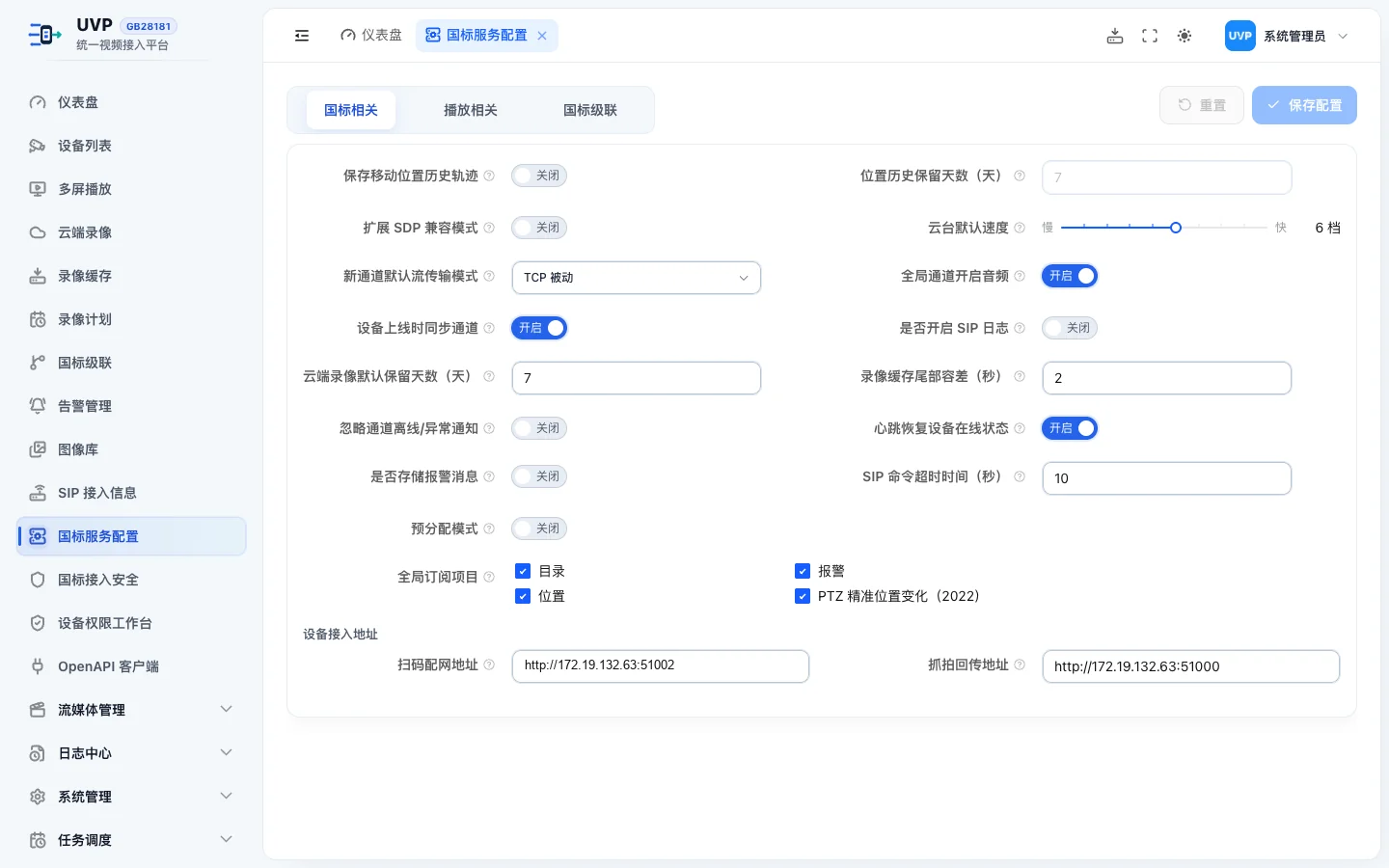Screen dimensions: 1389x868
Task: Click the 抓拍回传地址 input field
Action: pyautogui.click(x=1191, y=666)
